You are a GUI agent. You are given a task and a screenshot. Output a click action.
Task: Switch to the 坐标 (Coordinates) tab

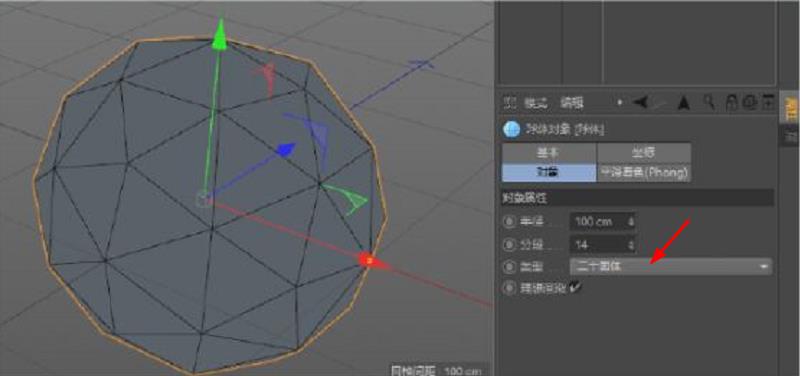[x=644, y=153]
